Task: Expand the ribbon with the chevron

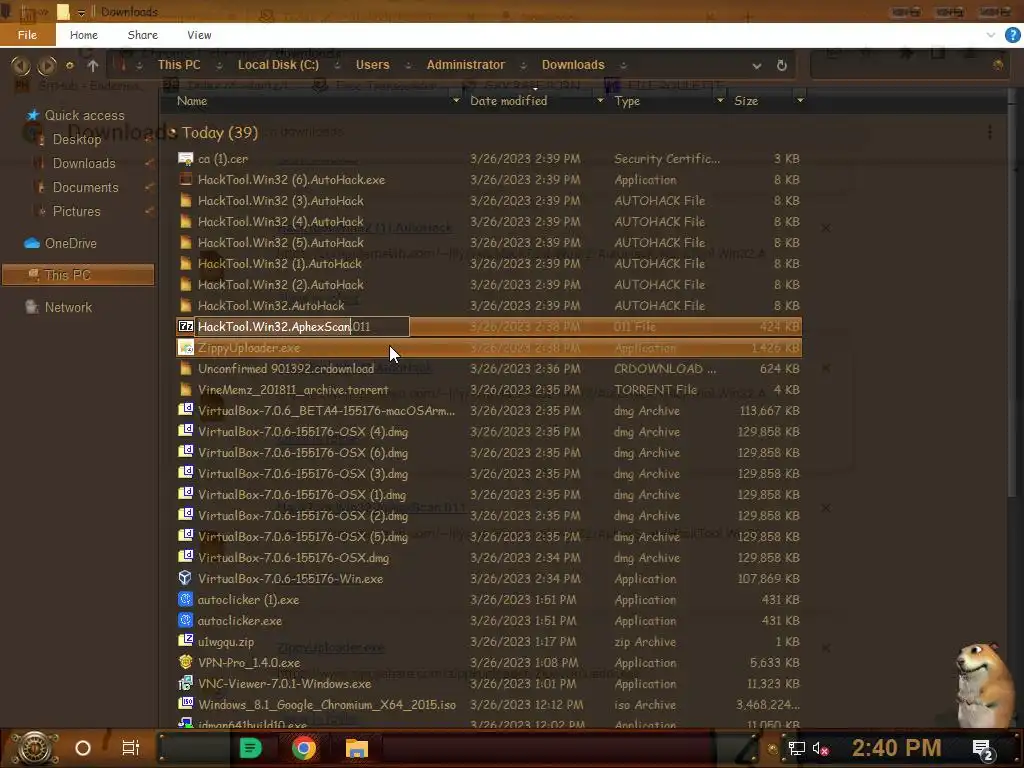Action: [x=991, y=35]
